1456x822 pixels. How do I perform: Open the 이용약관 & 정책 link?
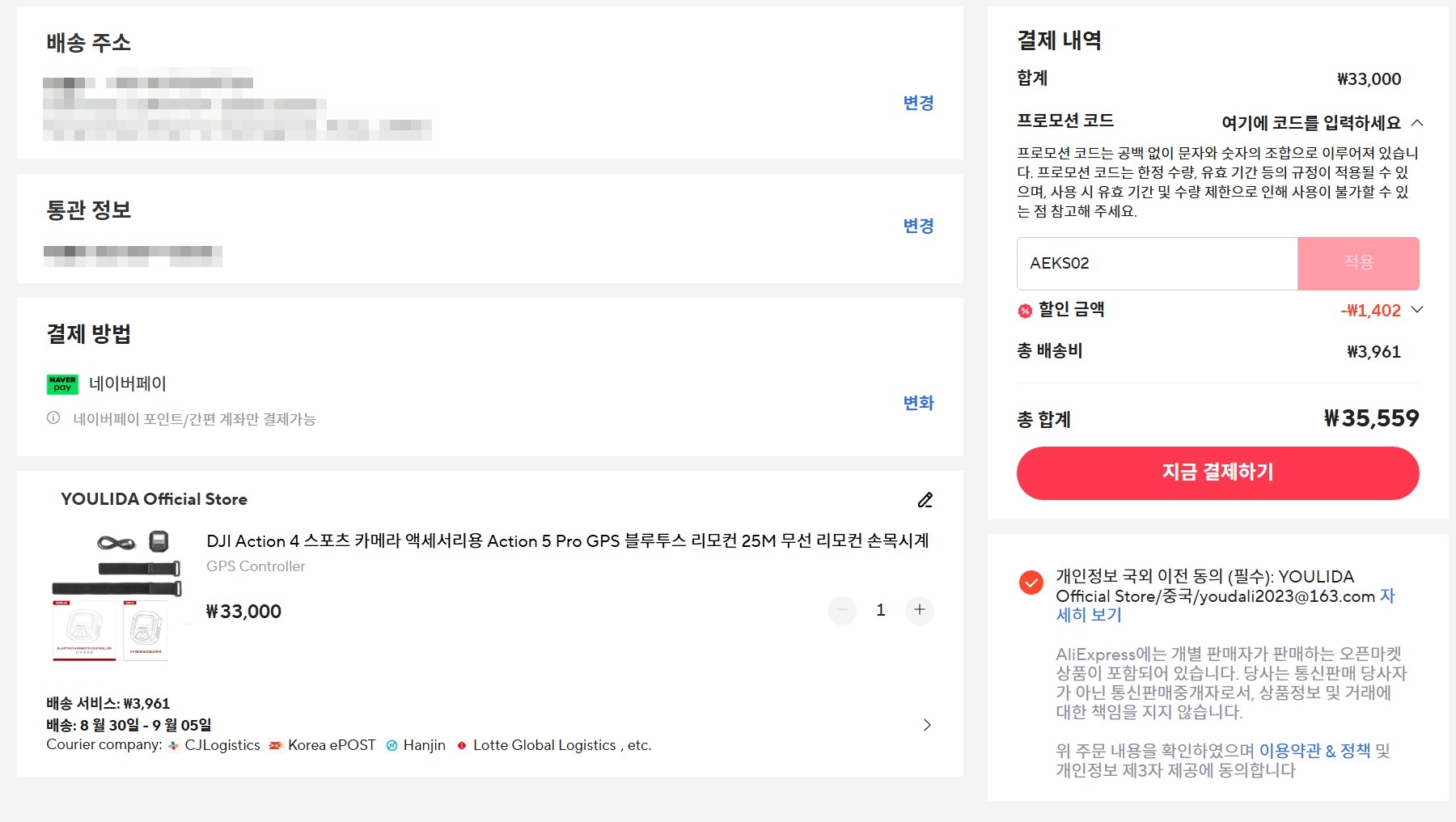(x=1315, y=751)
